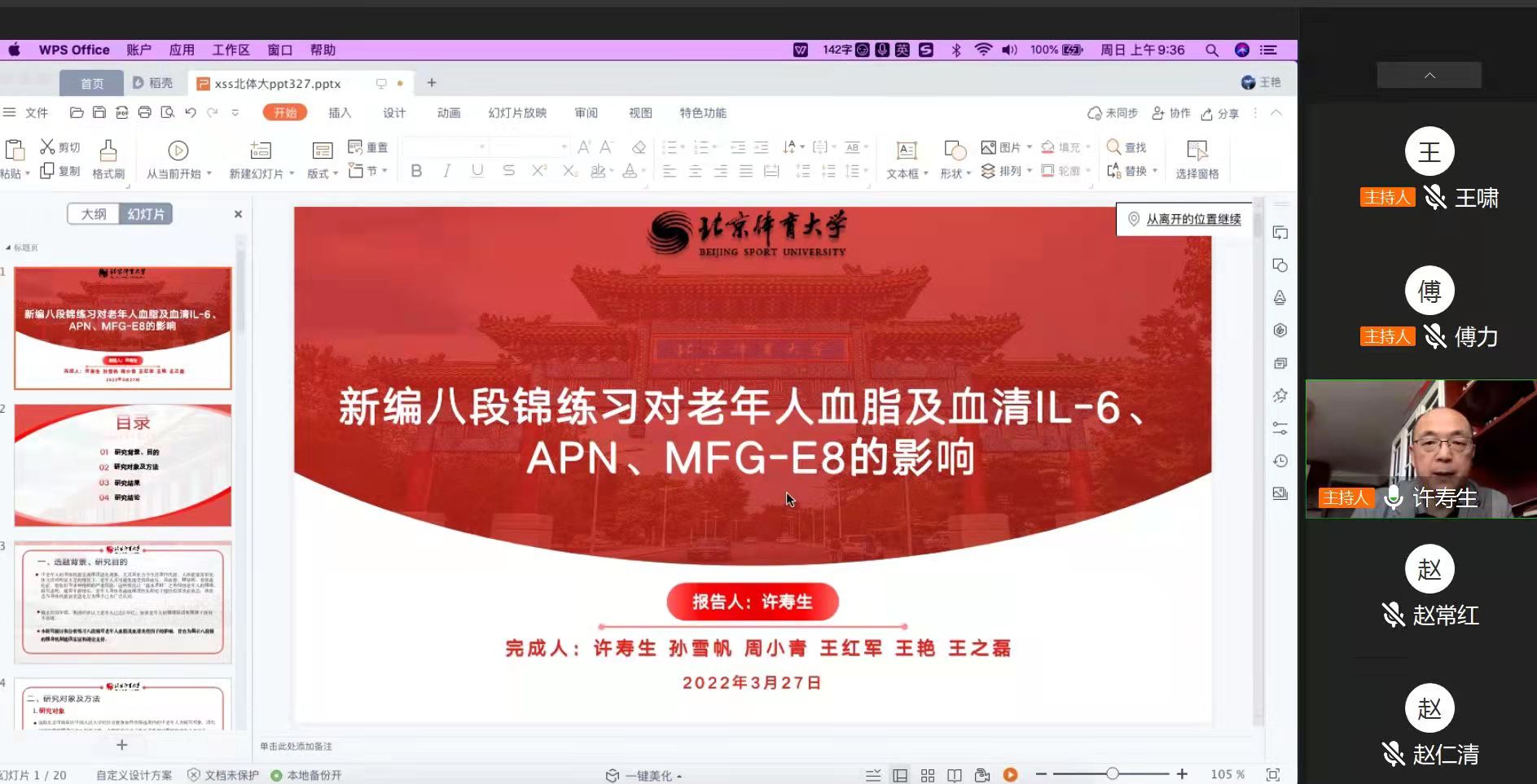Open the Layout (版式) dropdown
The image size is (1537, 784).
point(323,173)
